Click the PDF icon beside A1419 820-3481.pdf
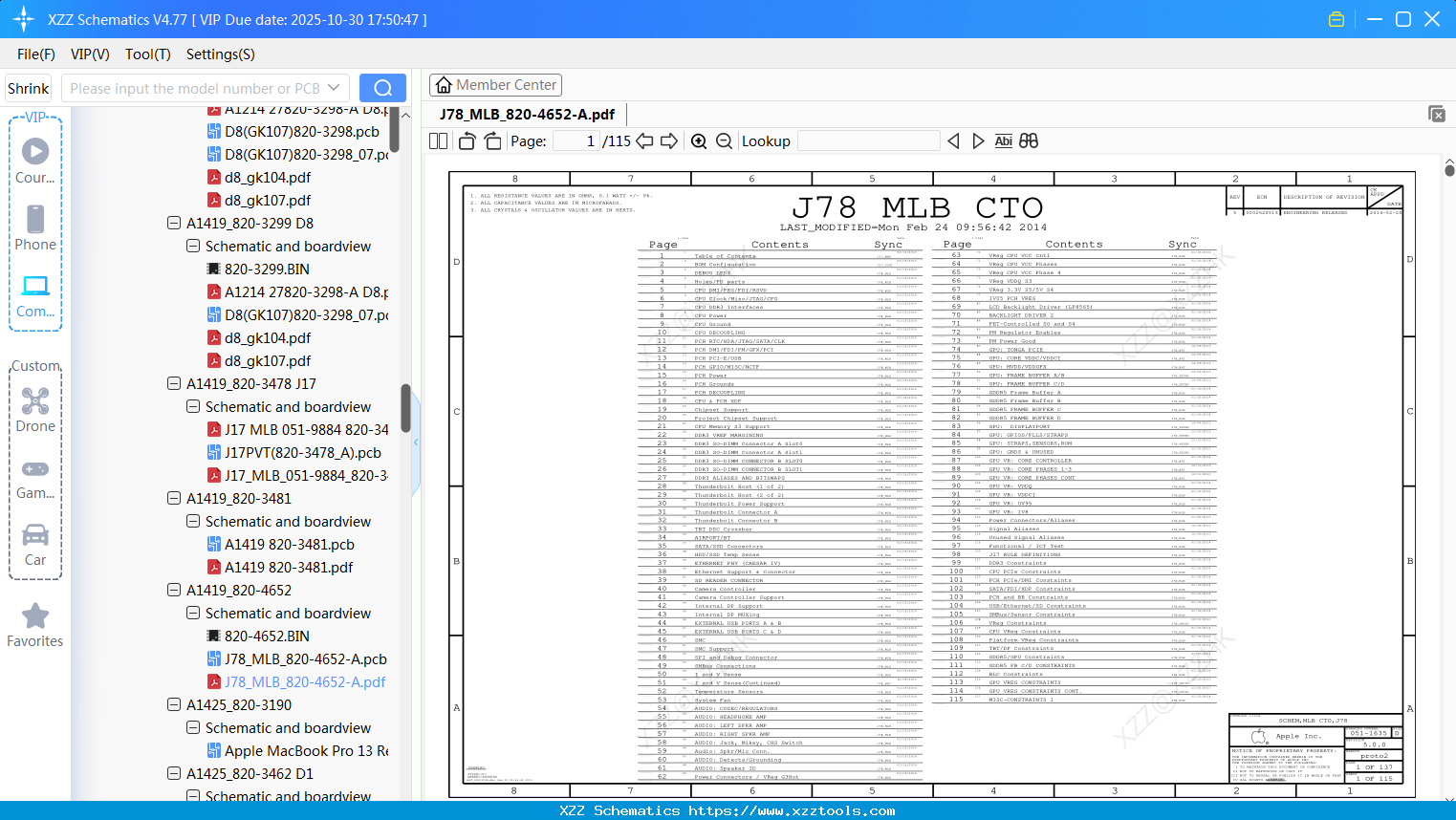The height and width of the screenshot is (820, 1456). (214, 568)
